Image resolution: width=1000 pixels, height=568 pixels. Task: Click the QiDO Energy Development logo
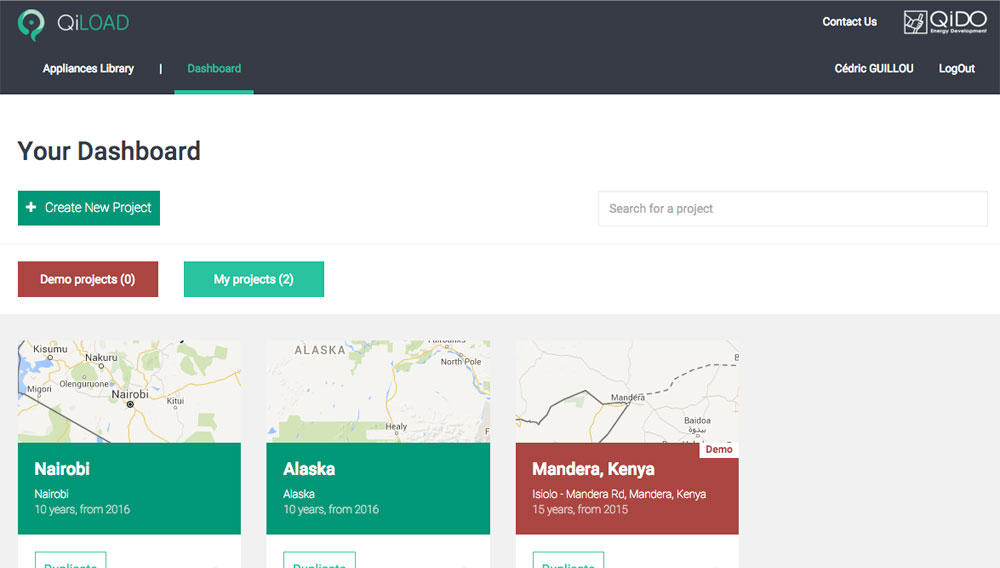(x=944, y=22)
